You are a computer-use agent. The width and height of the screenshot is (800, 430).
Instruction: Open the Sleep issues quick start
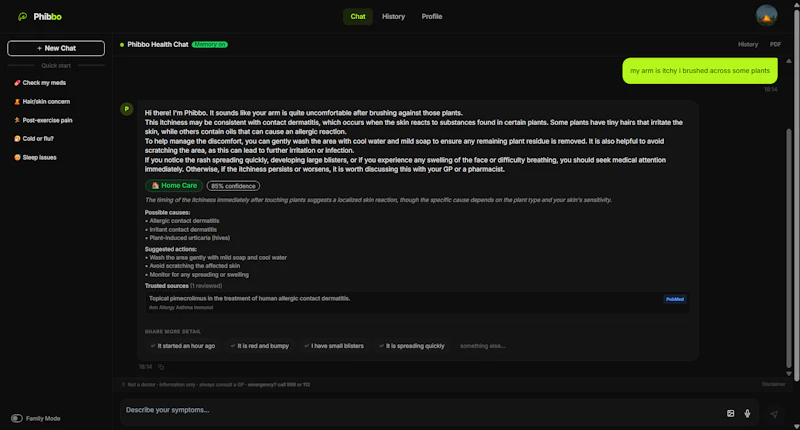coord(35,158)
